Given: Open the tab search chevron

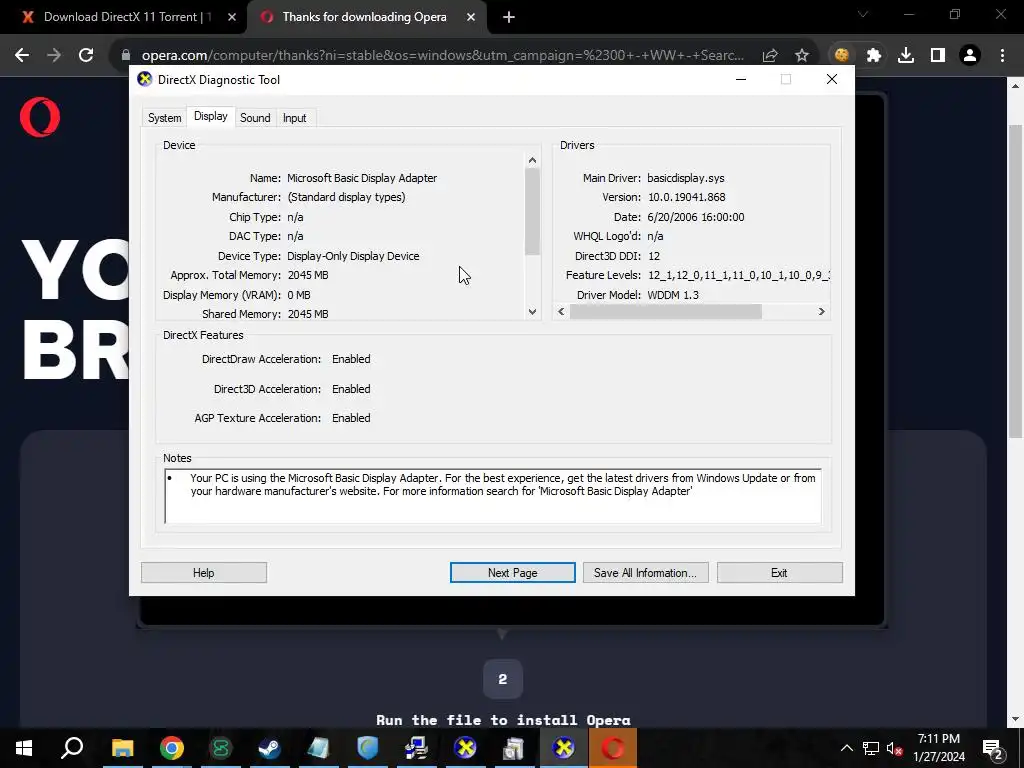Looking at the screenshot, I should click(863, 14).
